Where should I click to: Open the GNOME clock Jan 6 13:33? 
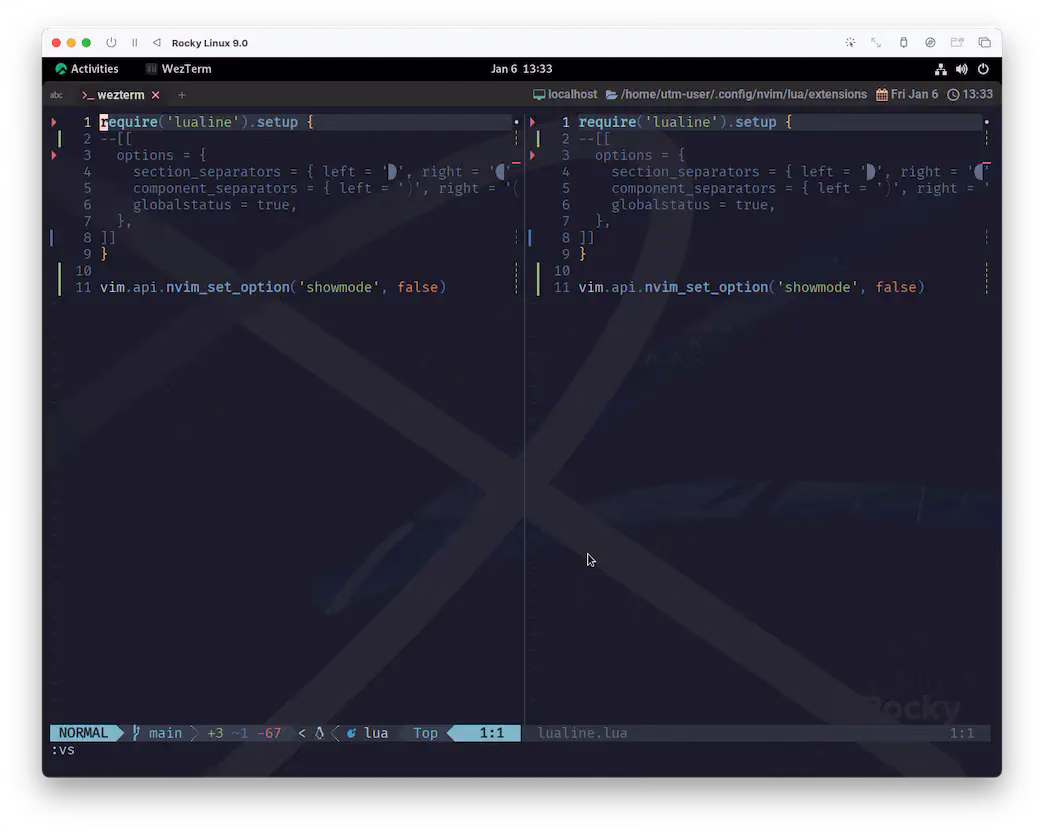coord(521,69)
